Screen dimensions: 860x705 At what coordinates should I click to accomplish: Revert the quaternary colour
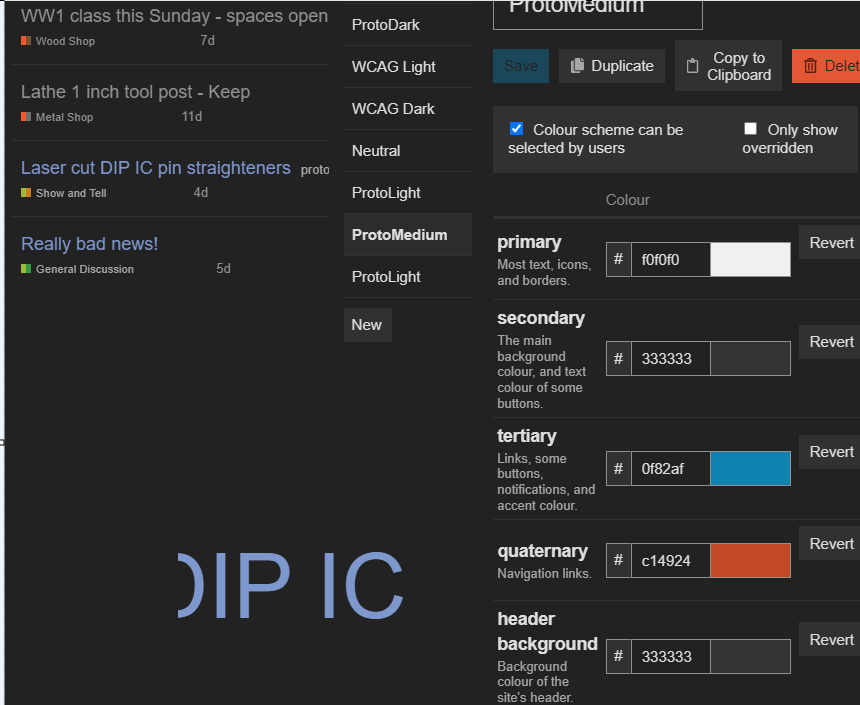click(830, 544)
